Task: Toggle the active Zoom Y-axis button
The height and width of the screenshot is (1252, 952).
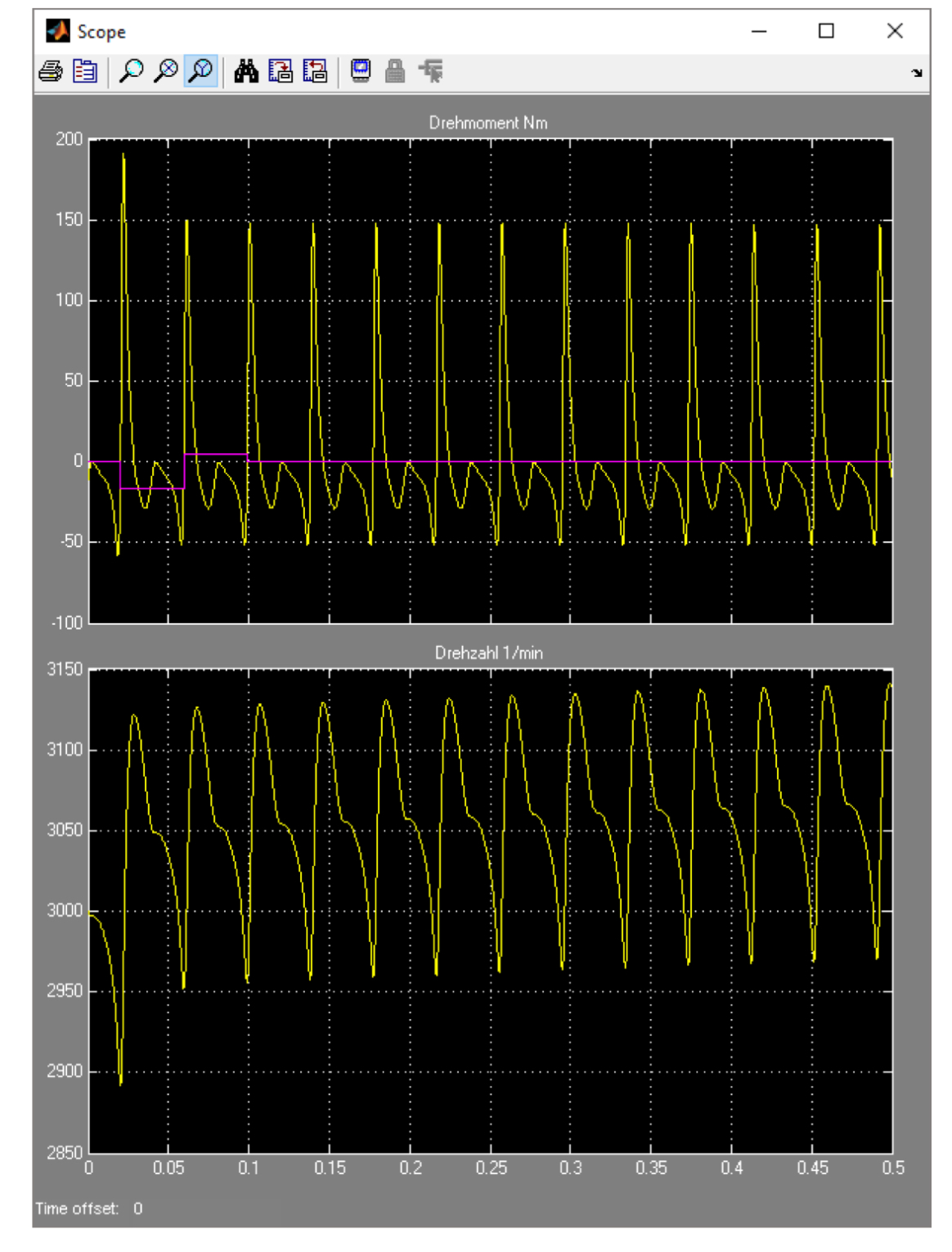Action: point(200,72)
